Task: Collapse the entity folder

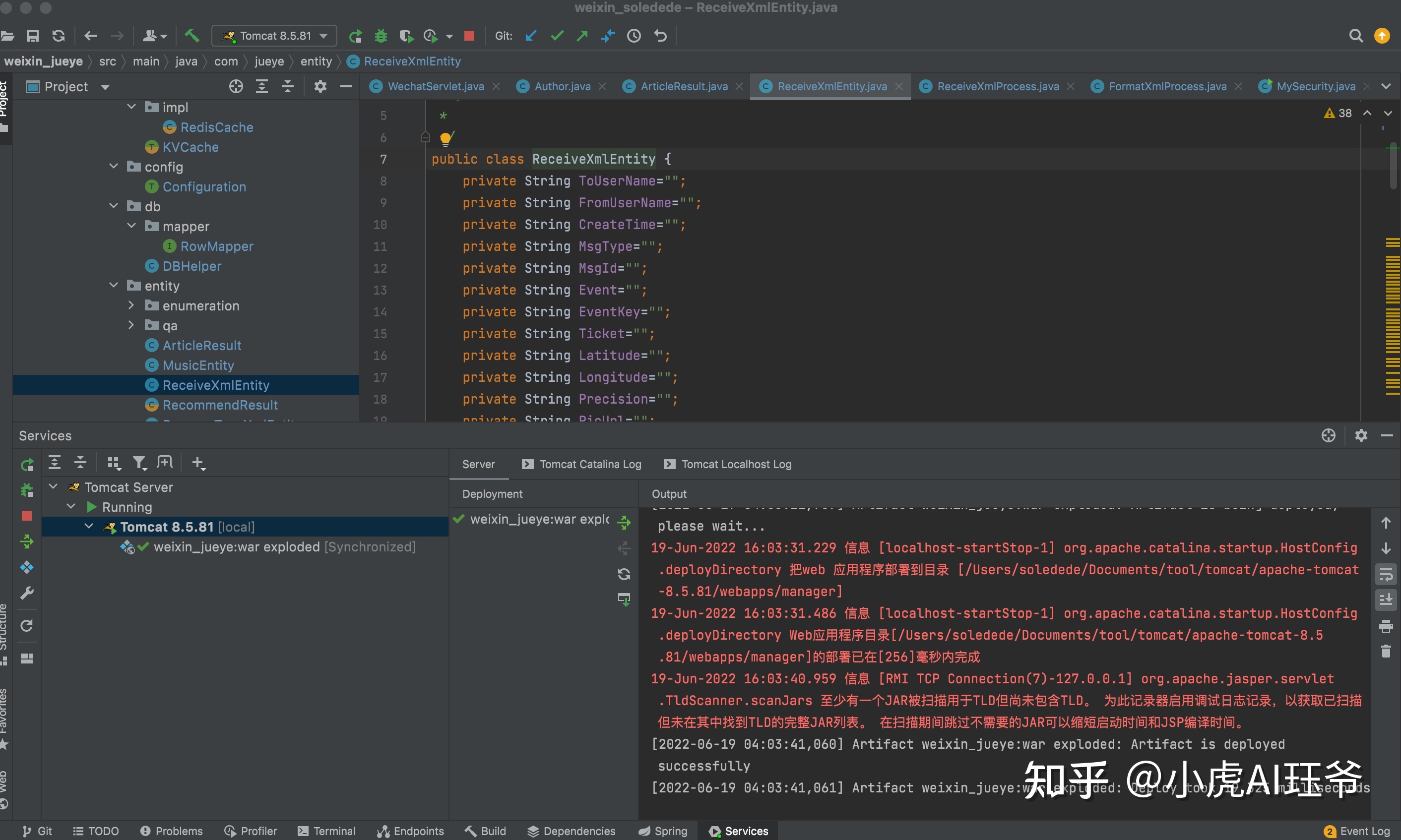Action: 113,285
